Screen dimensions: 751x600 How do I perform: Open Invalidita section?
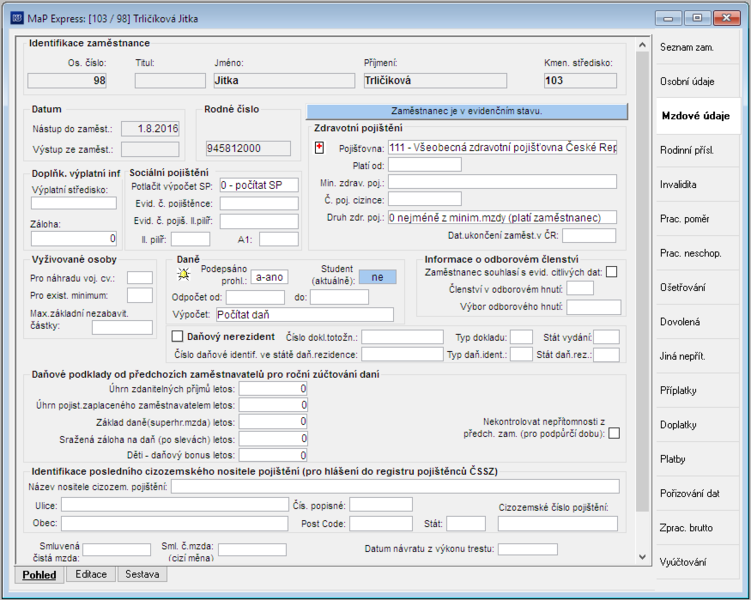[x=697, y=185]
